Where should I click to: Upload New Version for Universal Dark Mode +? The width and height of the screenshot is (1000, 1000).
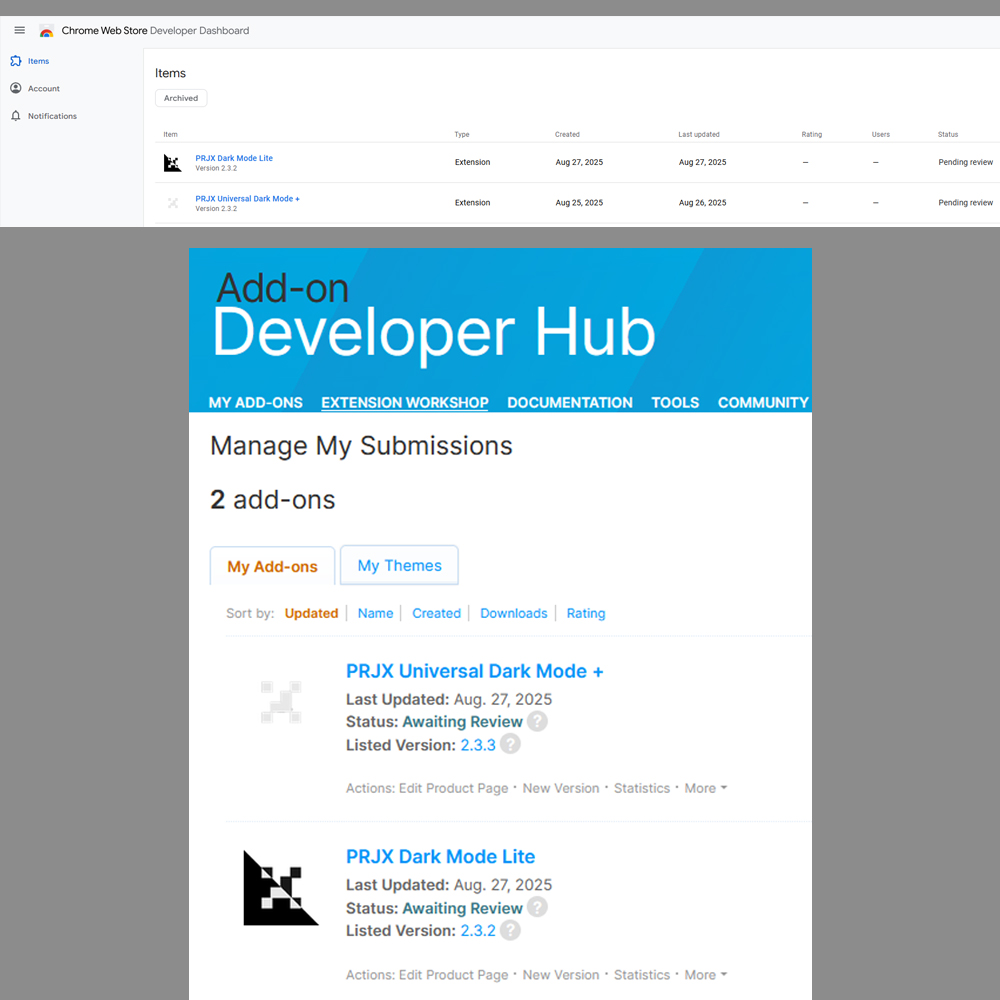tap(561, 788)
